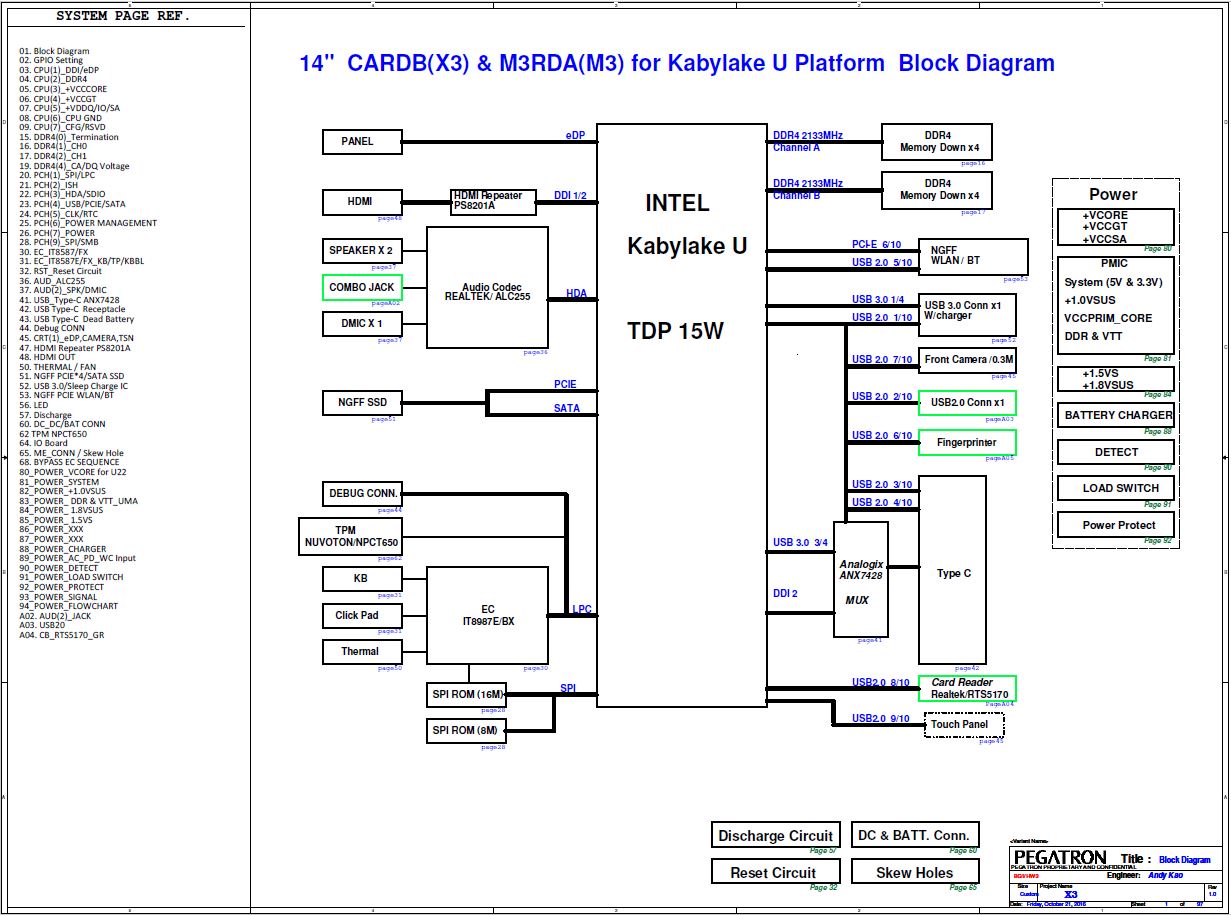Select list entry '88_POWER_CHARGER'
Viewport: 1231px width, 915px height.
pyautogui.click(x=63, y=549)
